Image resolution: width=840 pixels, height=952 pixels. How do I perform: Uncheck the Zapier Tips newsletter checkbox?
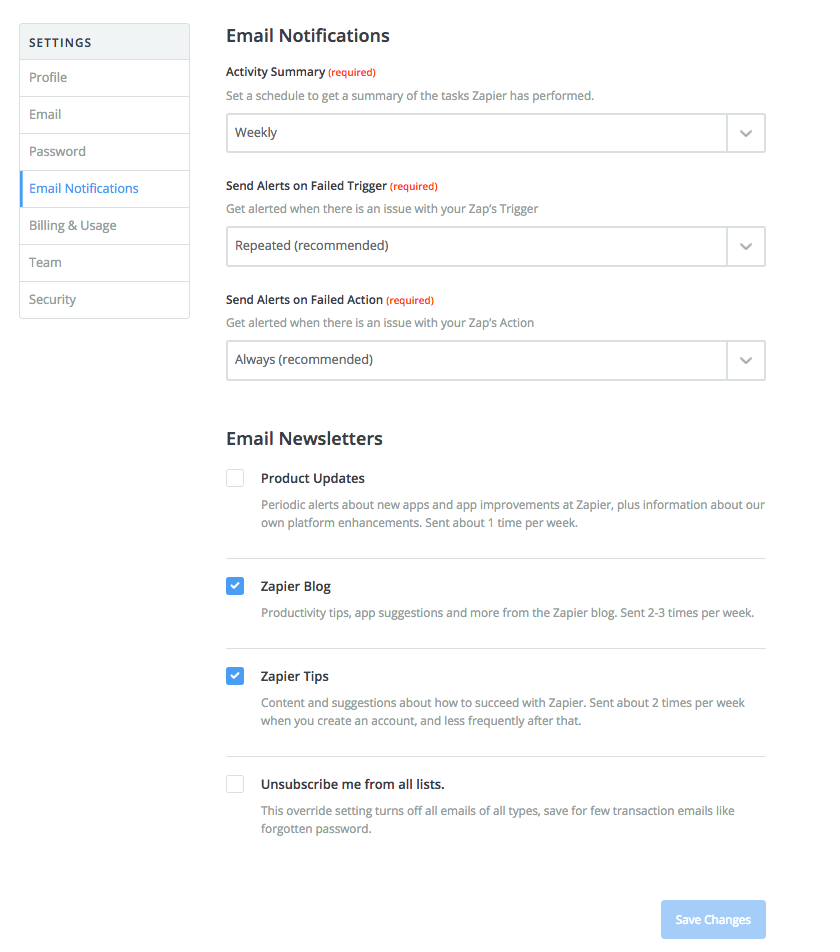[x=235, y=676]
